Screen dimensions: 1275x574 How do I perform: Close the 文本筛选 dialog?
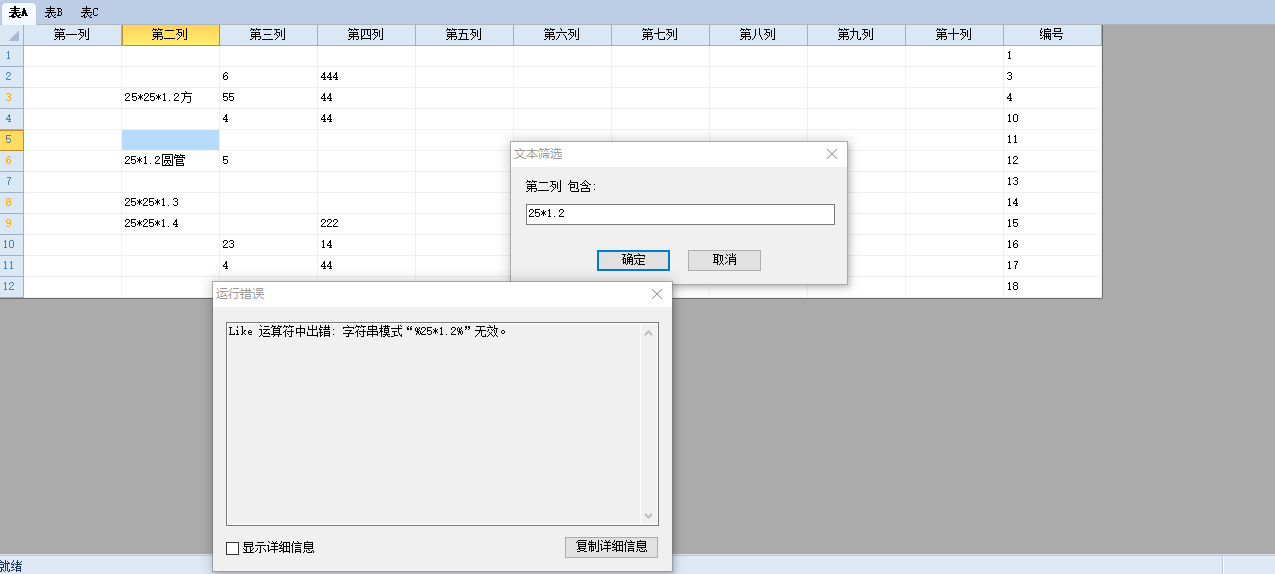click(831, 154)
